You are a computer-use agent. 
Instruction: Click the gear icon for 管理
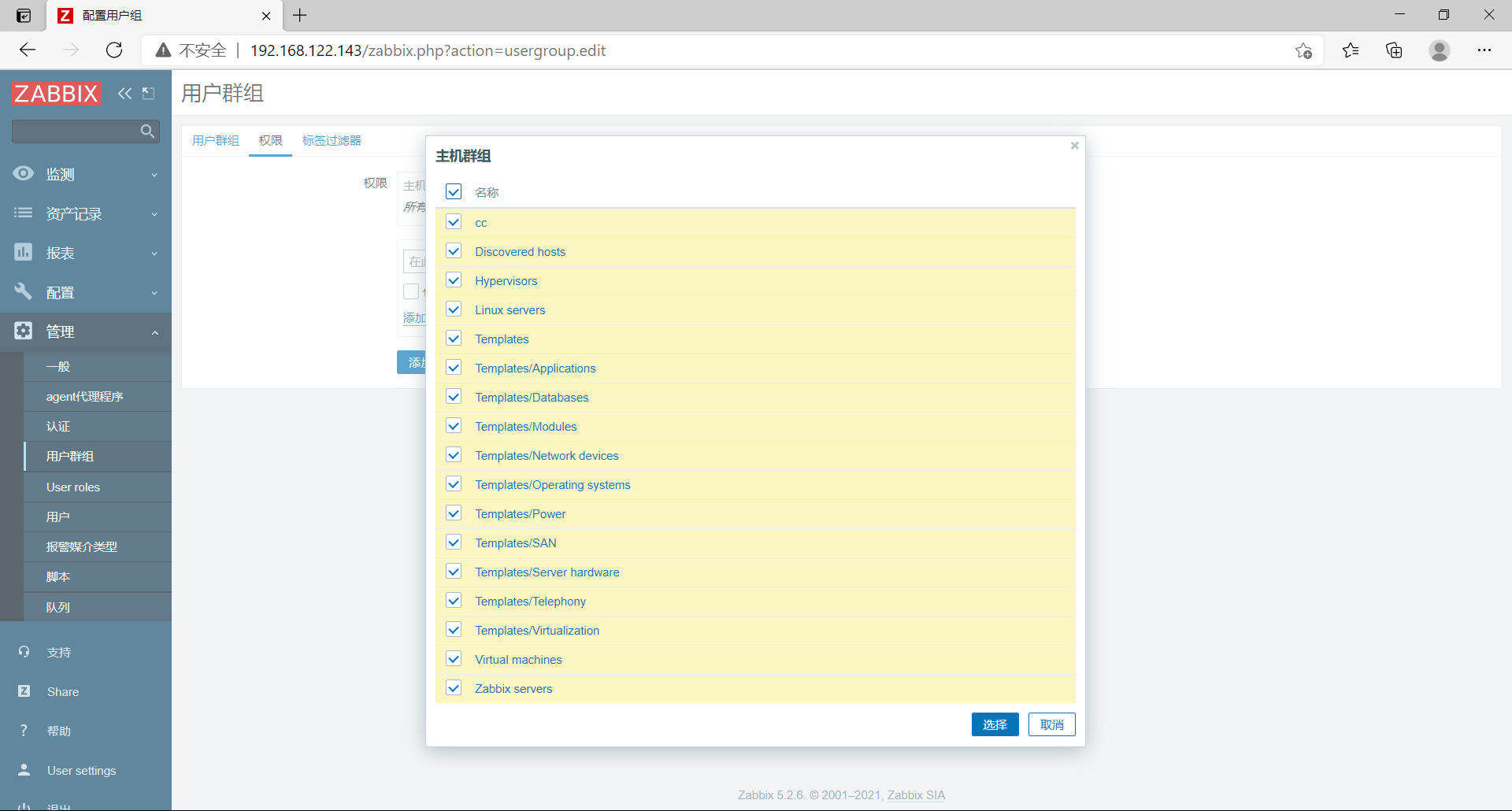[x=24, y=331]
